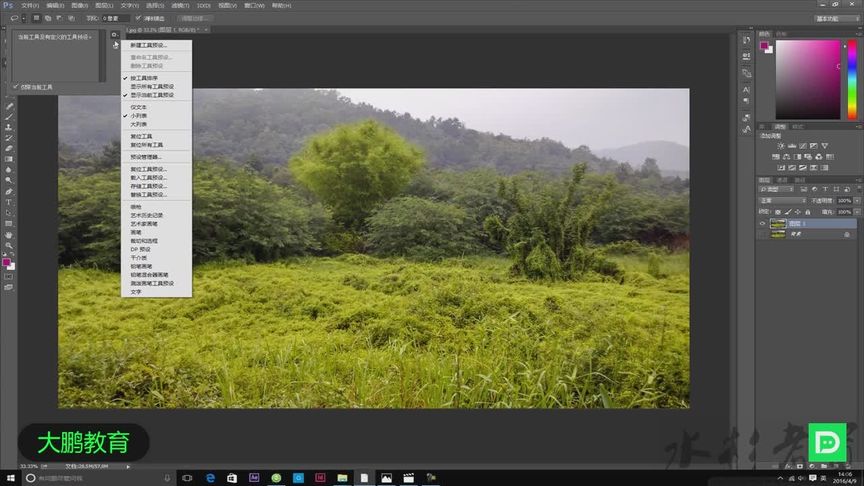
Task: Open the 基本功能 workspace dropdown
Action: click(836, 18)
